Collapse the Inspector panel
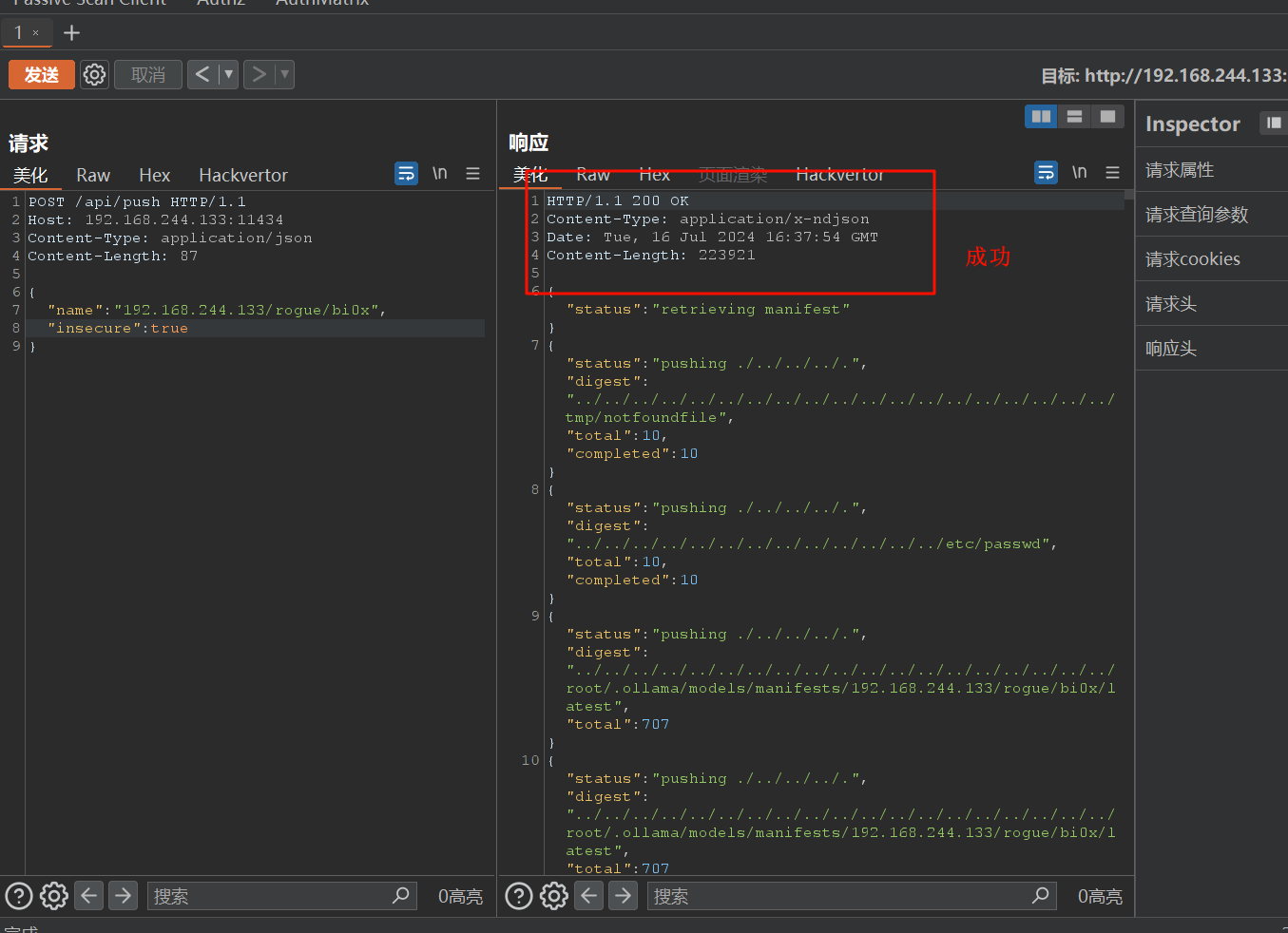 pos(1274,123)
